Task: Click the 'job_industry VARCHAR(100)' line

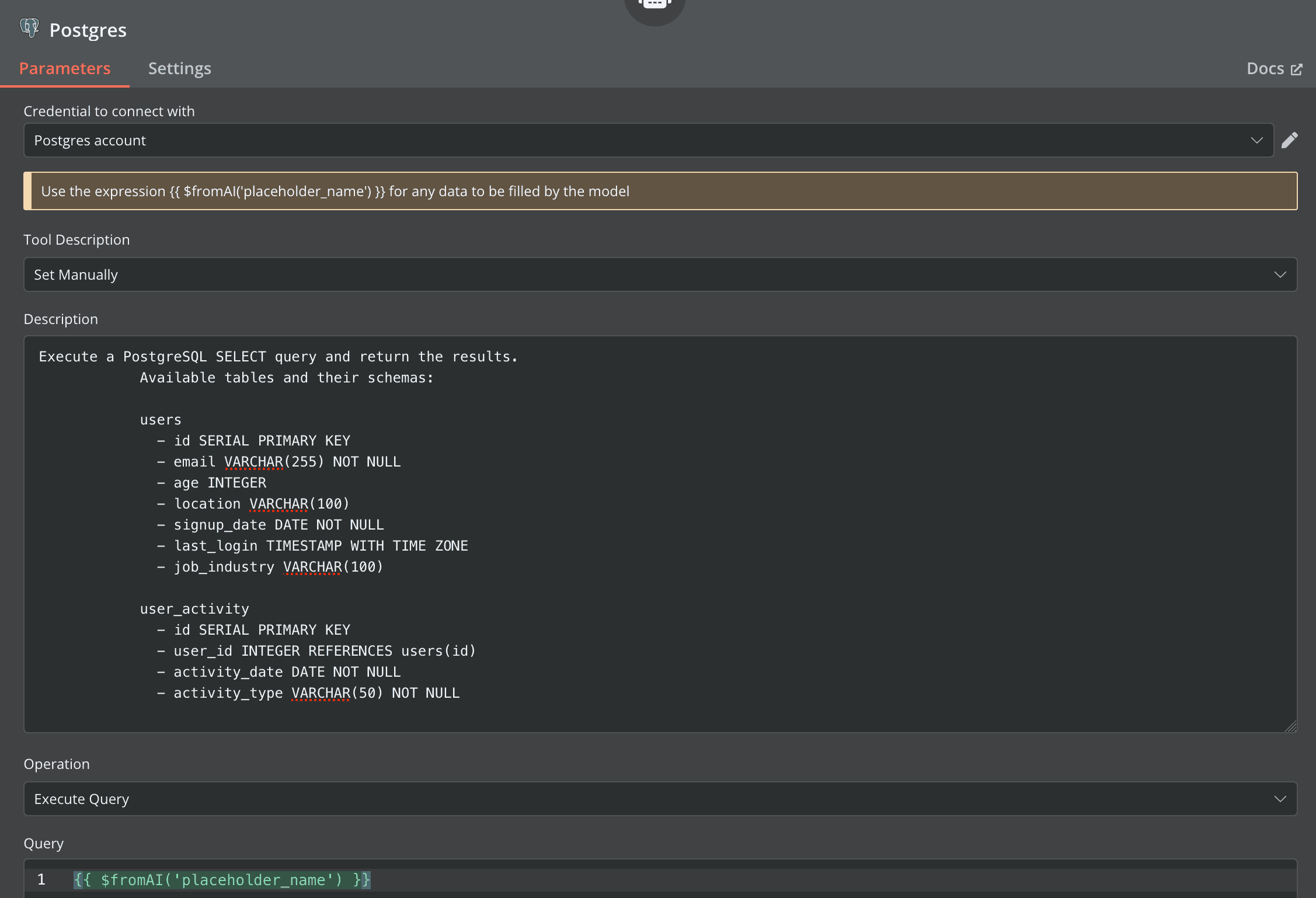Action: tap(270, 567)
